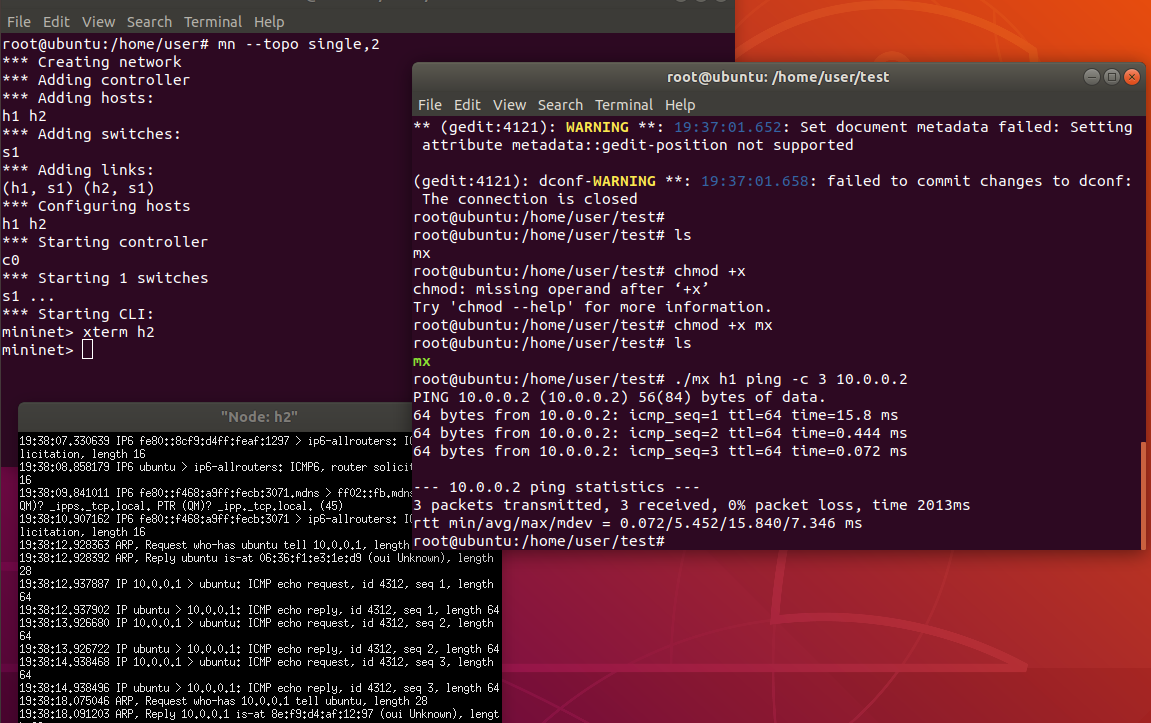Click 'chmod: missing operand after' error line
Viewport: 1151px width, 723px height.
(x=561, y=289)
